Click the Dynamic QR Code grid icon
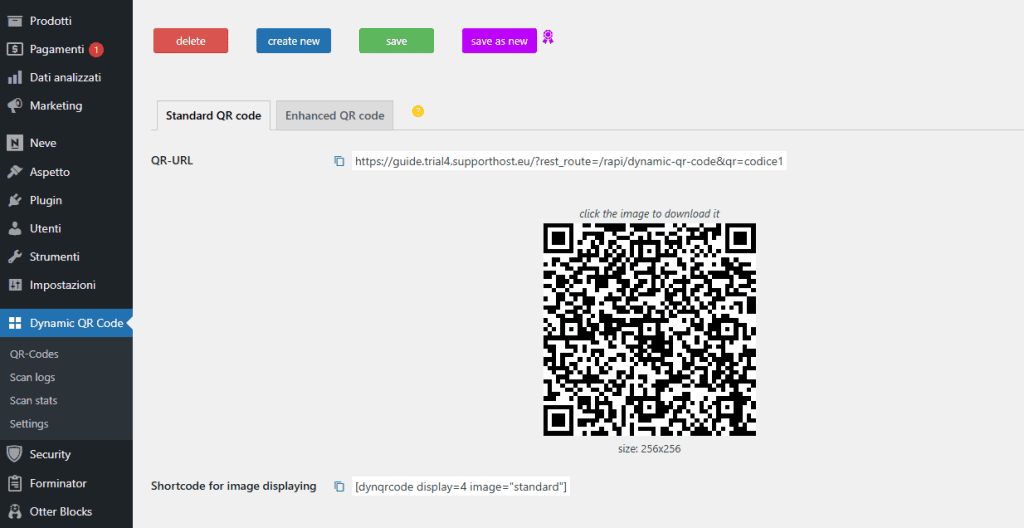Screen dimensions: 1024x528 pos(14,323)
